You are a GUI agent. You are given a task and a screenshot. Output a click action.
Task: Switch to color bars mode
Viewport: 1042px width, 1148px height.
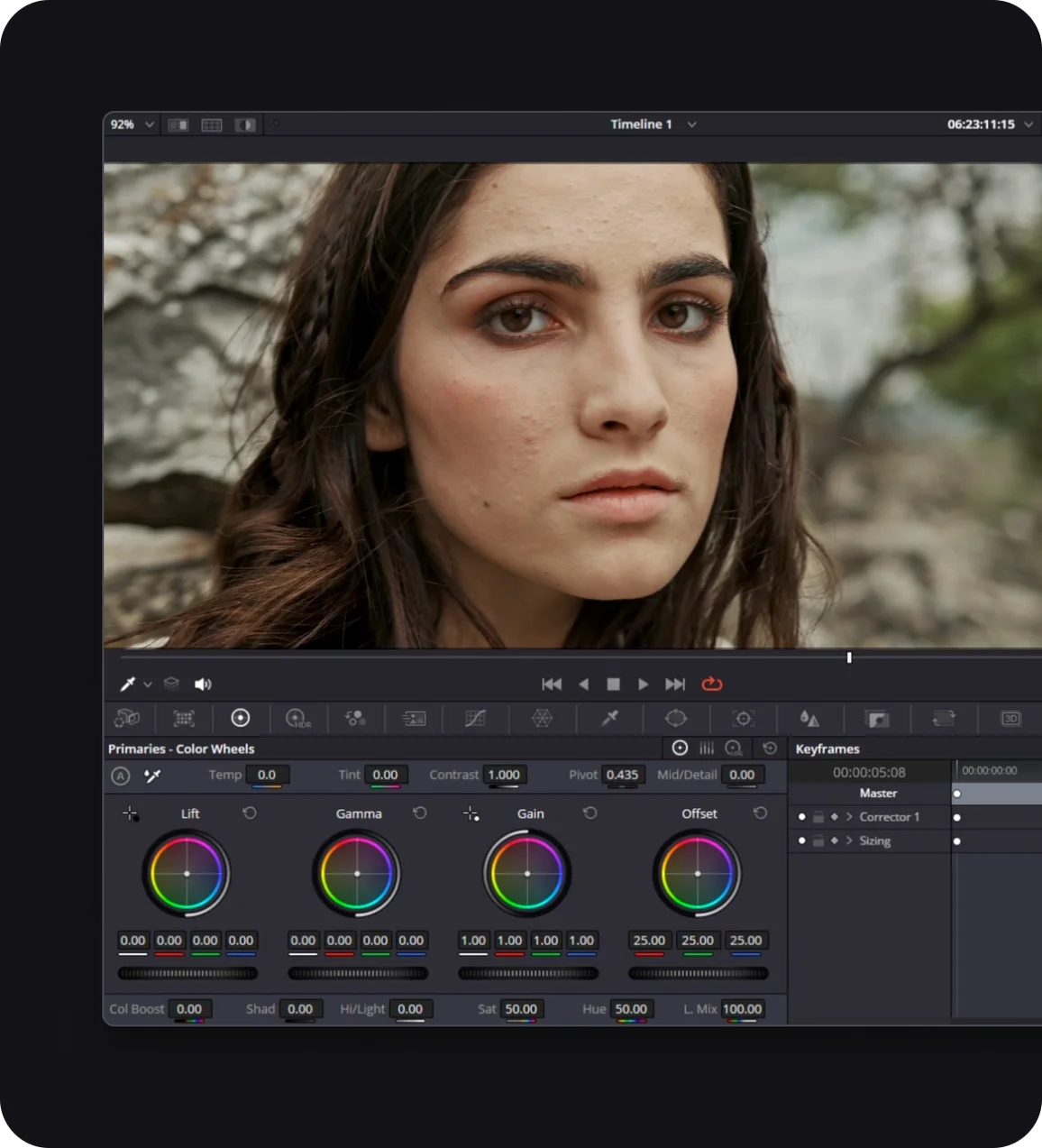707,748
